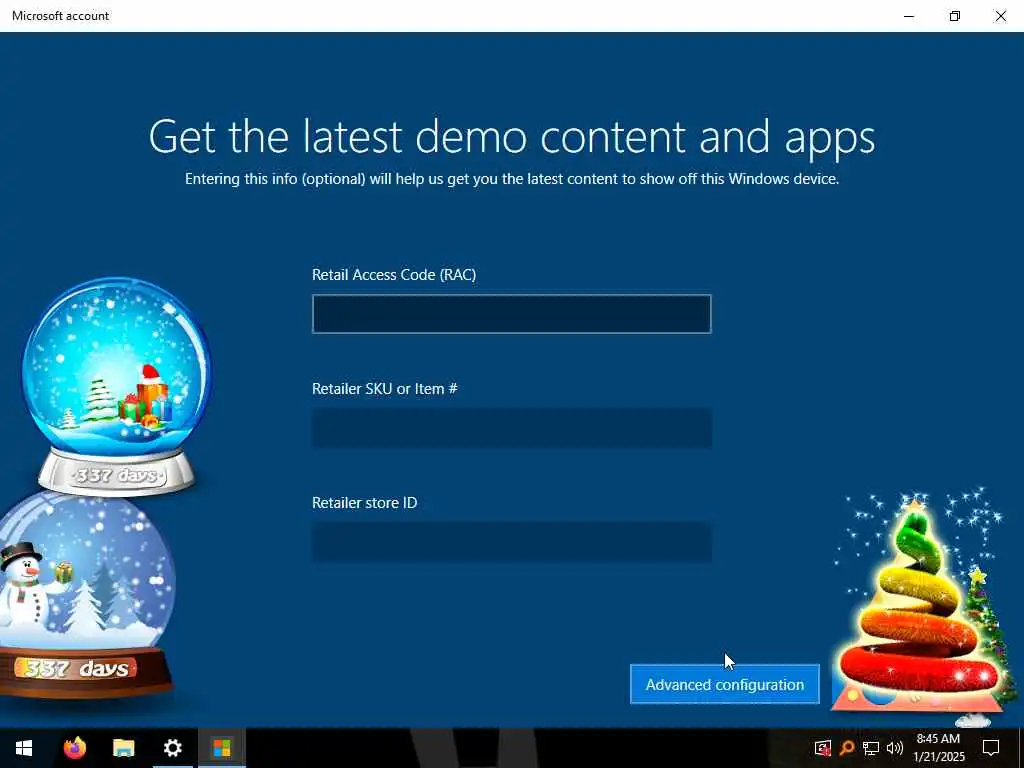The image size is (1024, 768).
Task: Click the "Get the latest demo content and apps" heading
Action: pyautogui.click(x=511, y=136)
